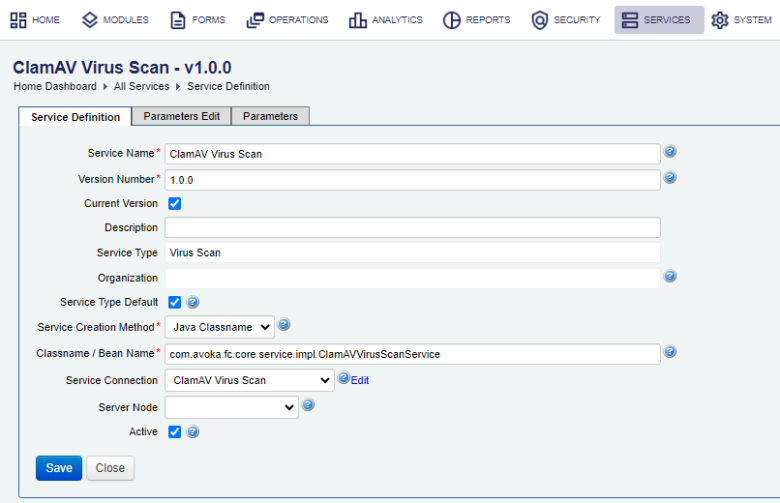The height and width of the screenshot is (503, 780).
Task: Open the Security menu label
Action: tap(577, 20)
